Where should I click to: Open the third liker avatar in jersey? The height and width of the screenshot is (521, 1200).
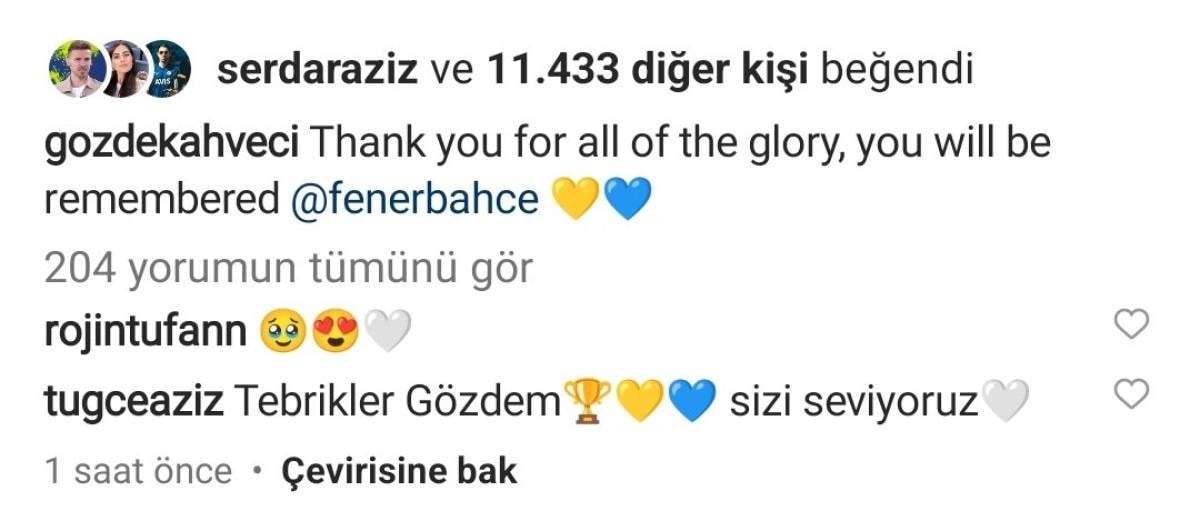pyautogui.click(x=166, y=69)
